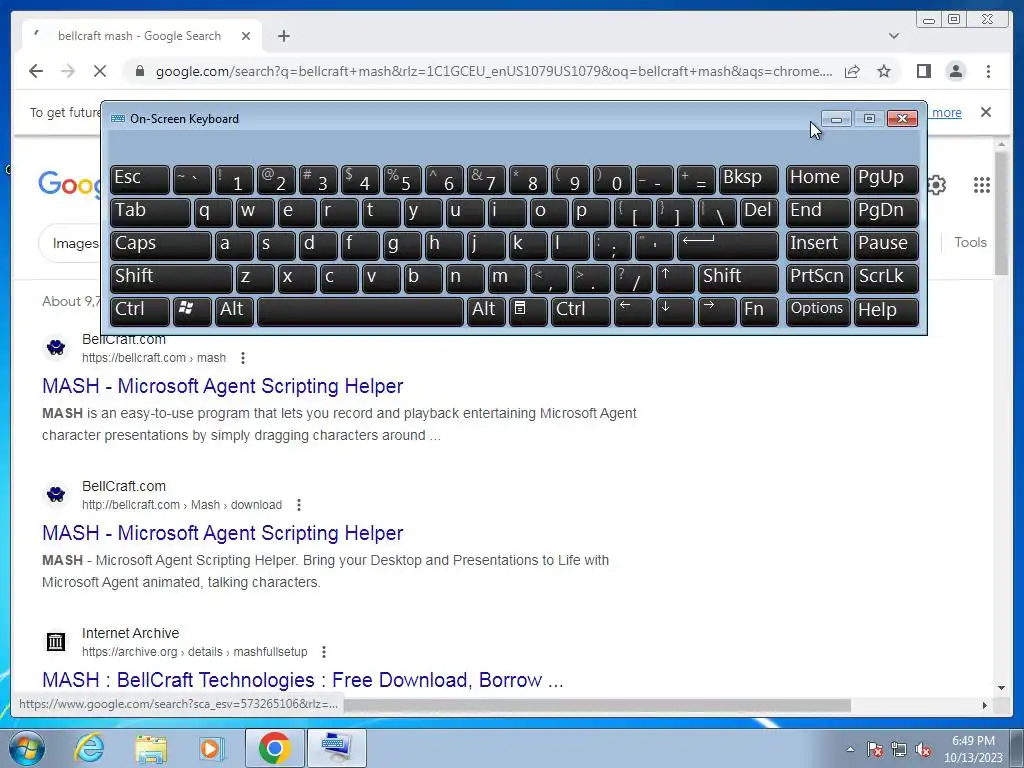Open first MASH - Microsoft Agent Scripting Helper result
This screenshot has width=1024, height=768.
point(223,386)
